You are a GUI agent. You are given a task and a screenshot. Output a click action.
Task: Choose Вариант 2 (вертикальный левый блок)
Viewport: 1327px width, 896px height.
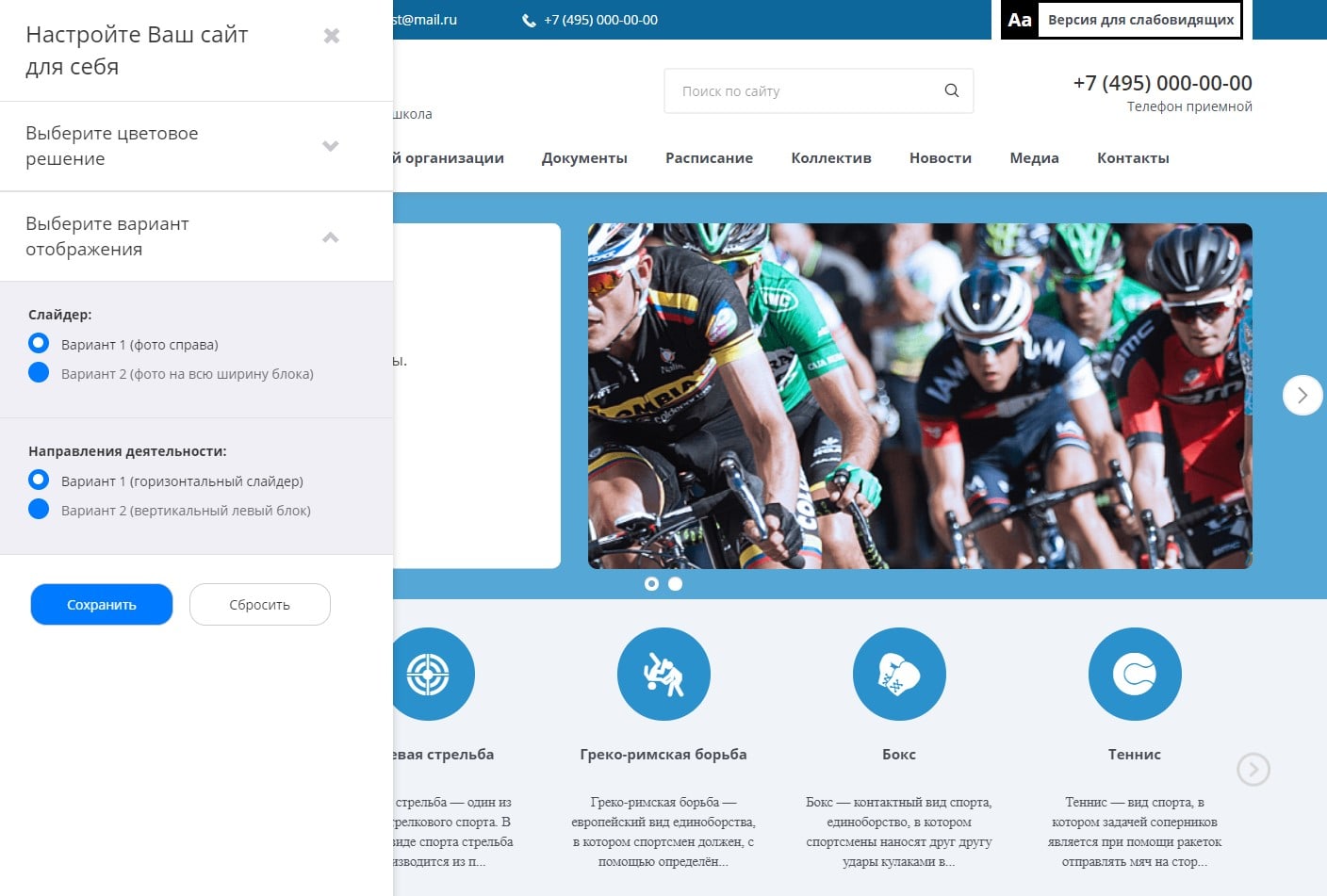(39, 509)
